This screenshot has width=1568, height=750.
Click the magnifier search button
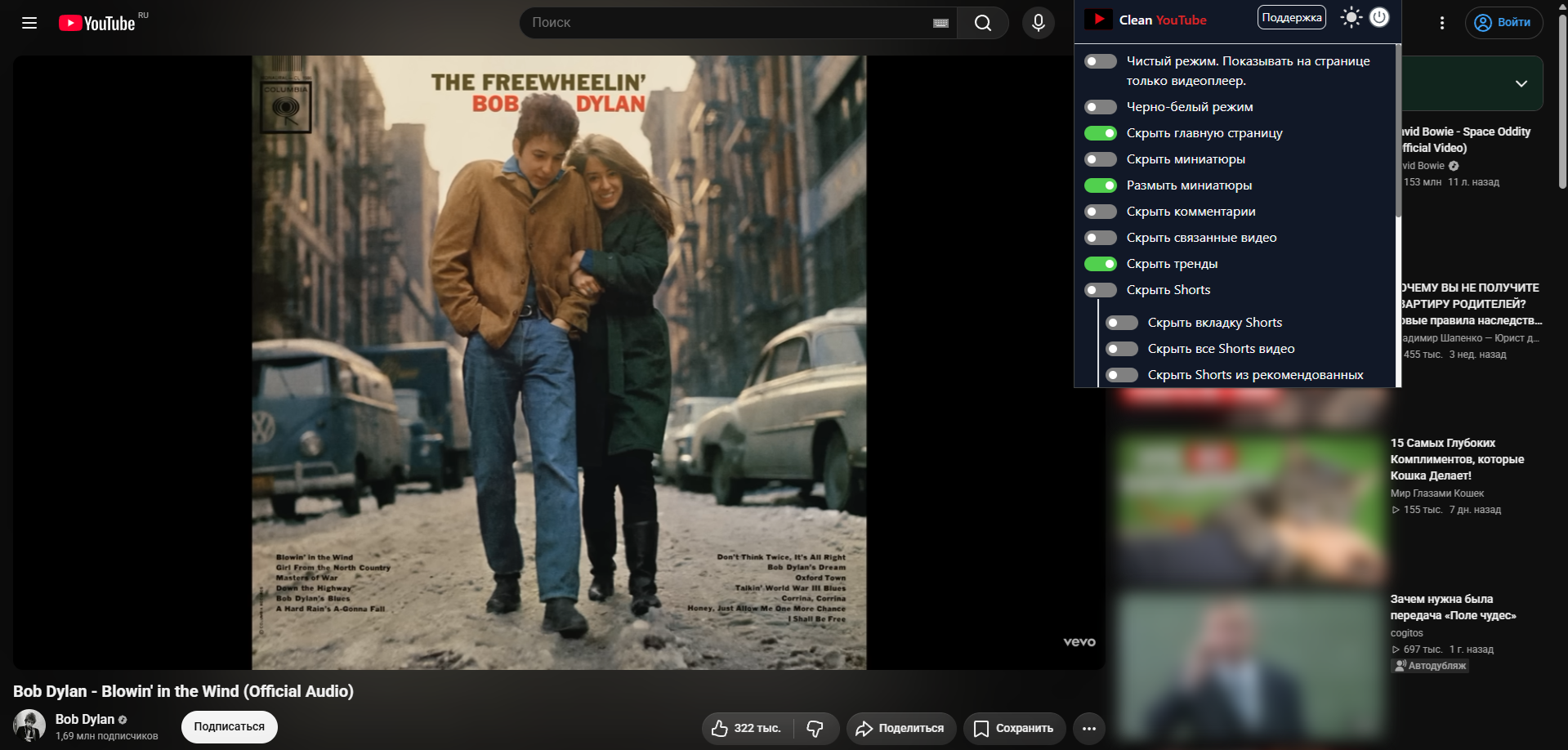click(983, 23)
